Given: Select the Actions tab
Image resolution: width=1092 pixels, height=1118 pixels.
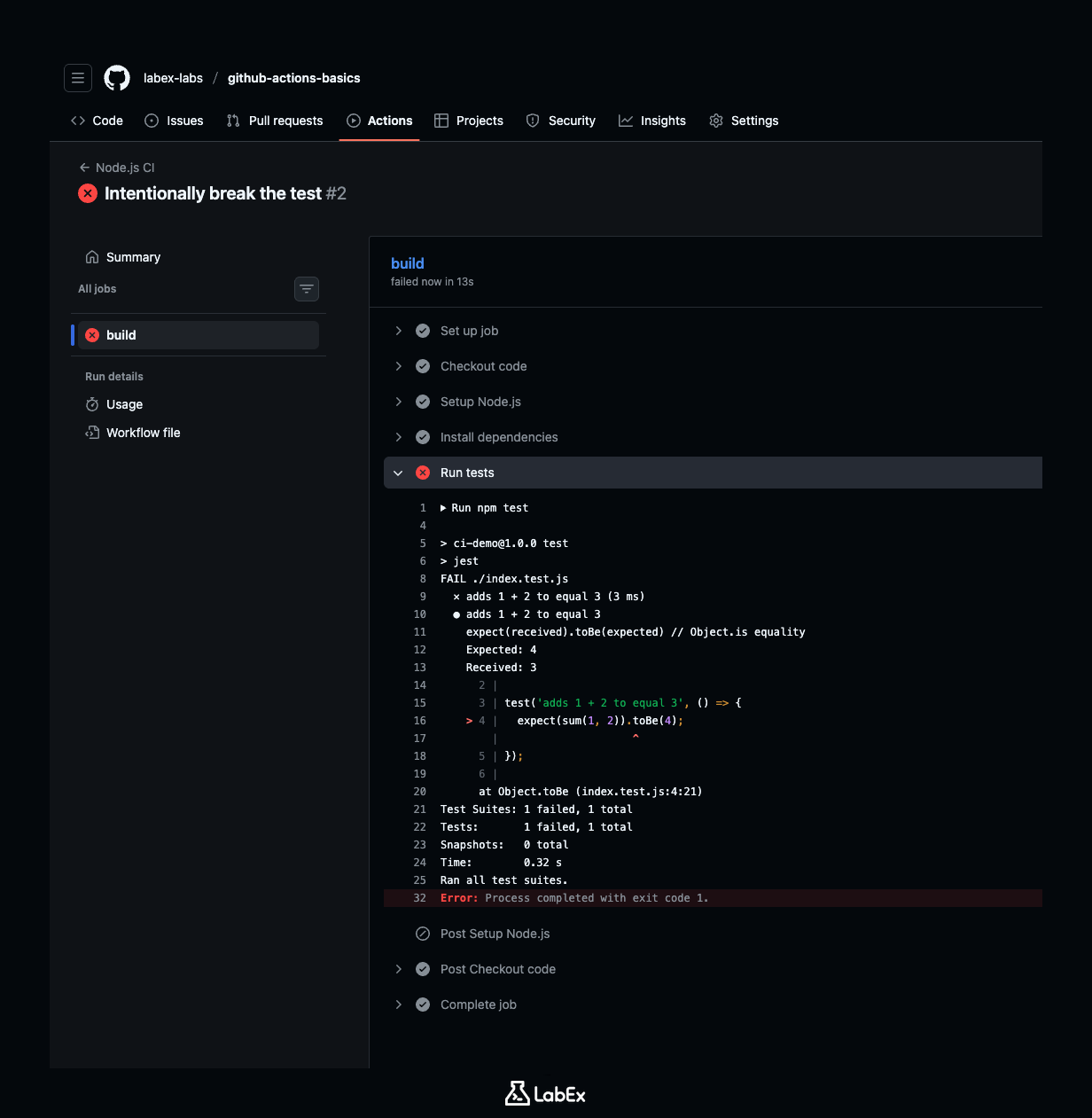Looking at the screenshot, I should 379,121.
